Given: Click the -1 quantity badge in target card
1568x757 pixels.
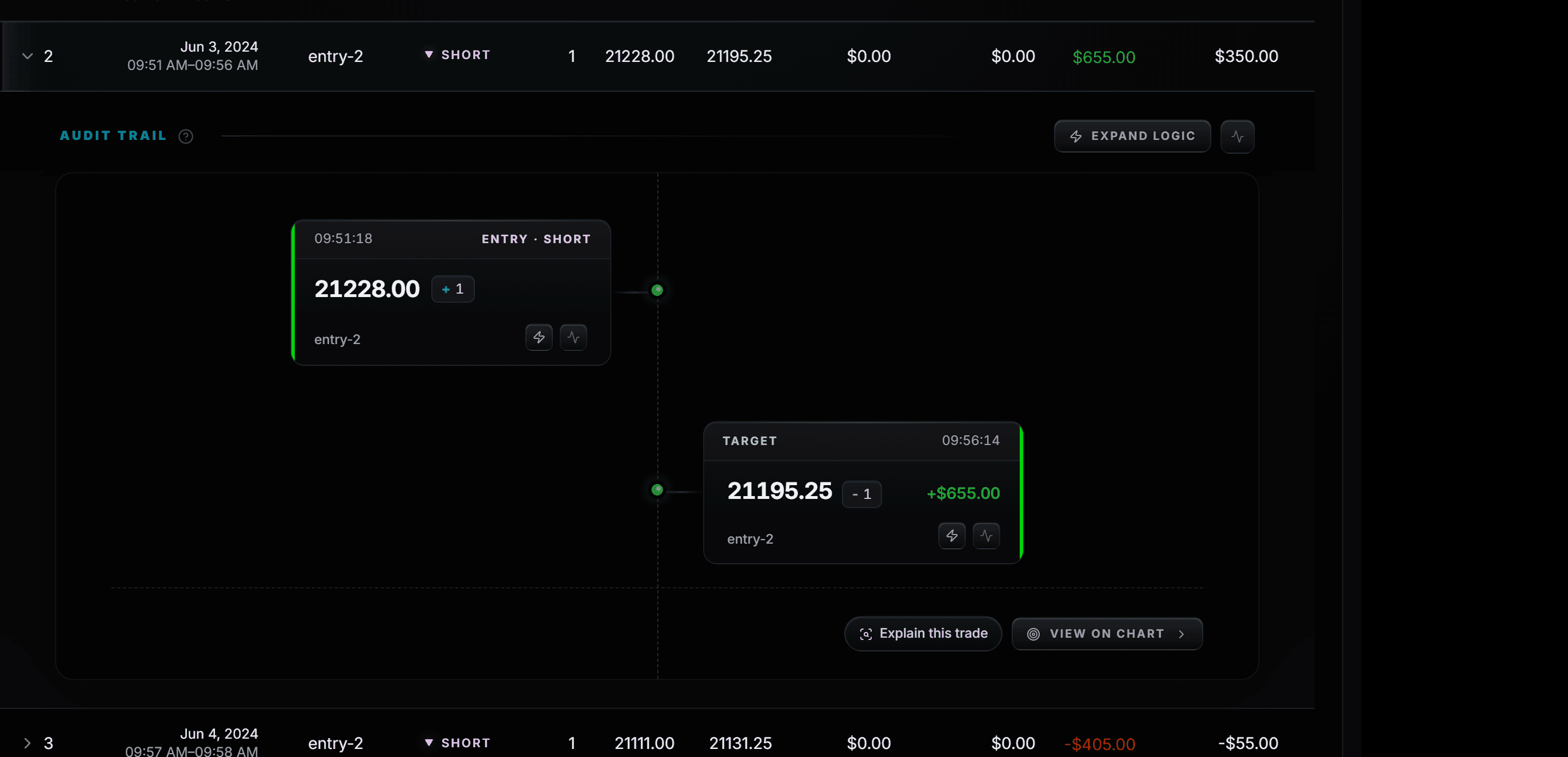Looking at the screenshot, I should (x=861, y=494).
